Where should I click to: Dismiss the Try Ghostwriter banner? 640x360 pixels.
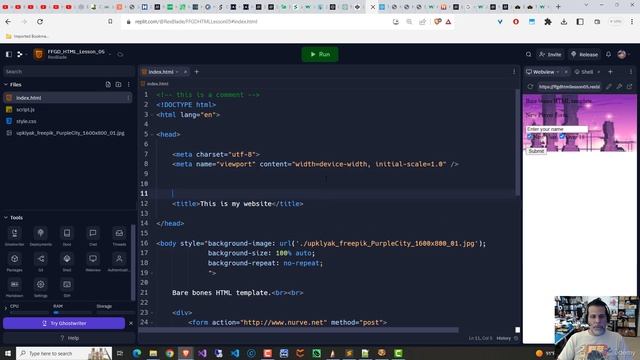tap(131, 323)
